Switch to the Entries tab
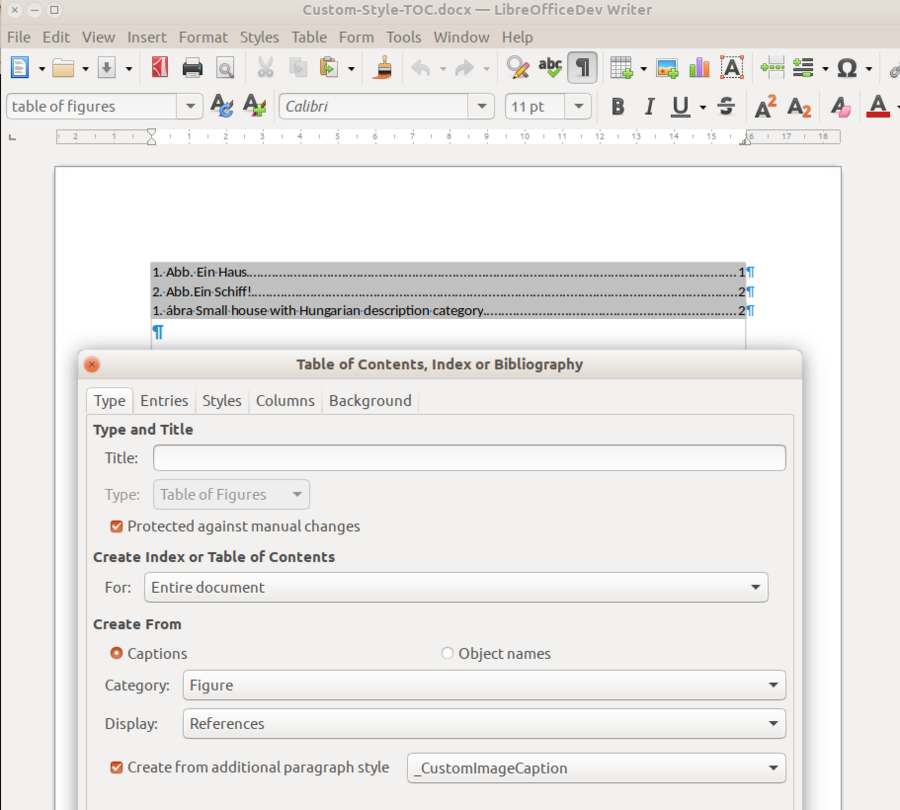Image resolution: width=900 pixels, height=810 pixels. 164,401
